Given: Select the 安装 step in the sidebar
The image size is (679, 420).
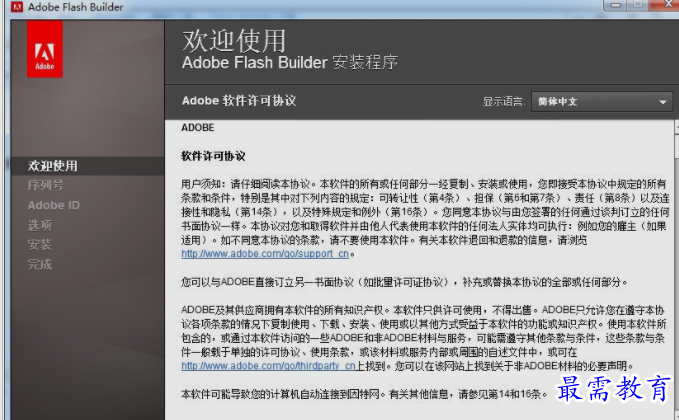Looking at the screenshot, I should coord(40,245).
